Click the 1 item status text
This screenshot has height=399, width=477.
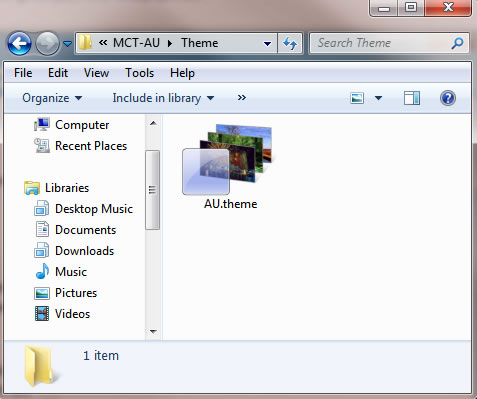(x=101, y=356)
